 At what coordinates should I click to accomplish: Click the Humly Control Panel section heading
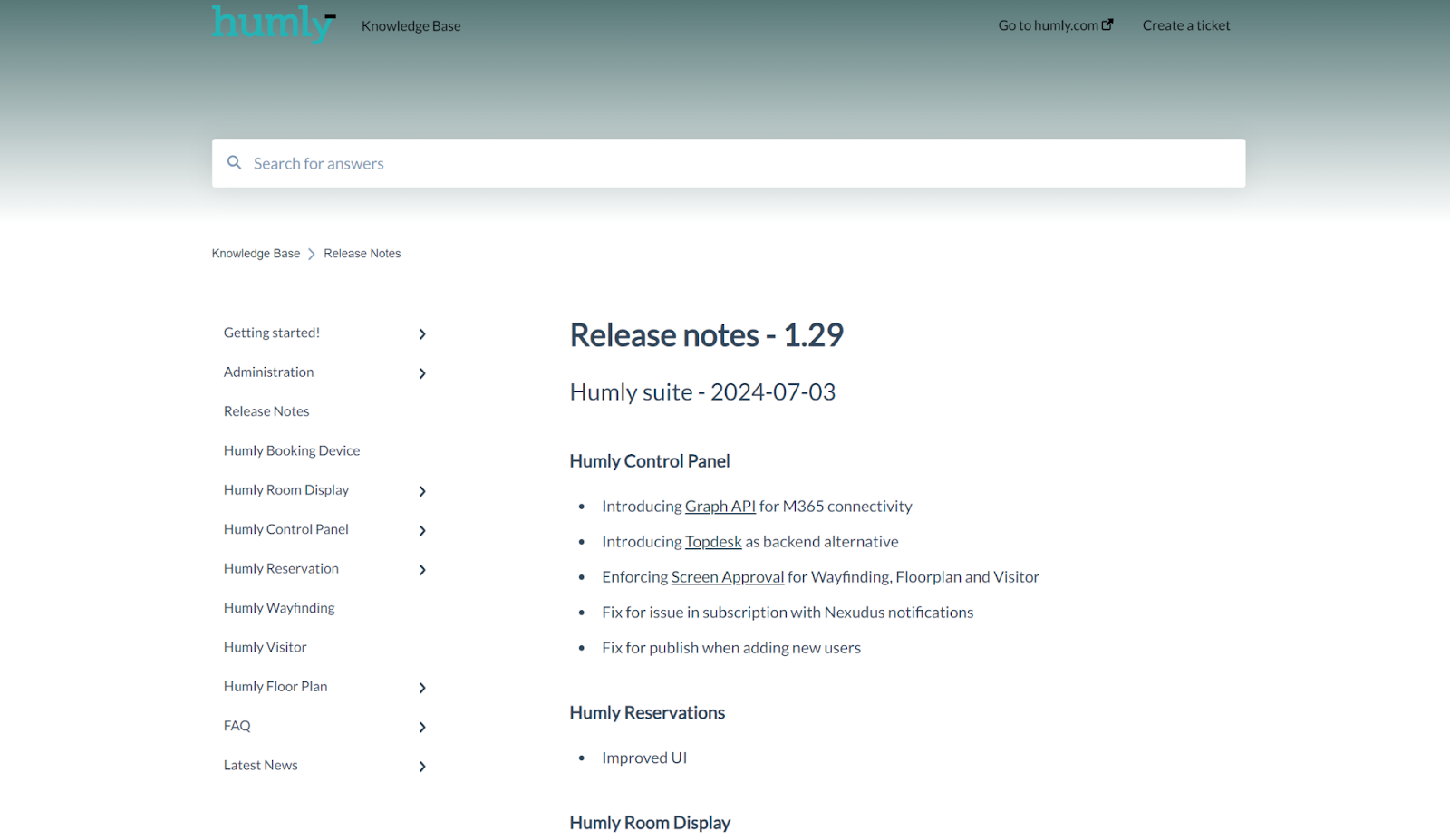(x=650, y=461)
